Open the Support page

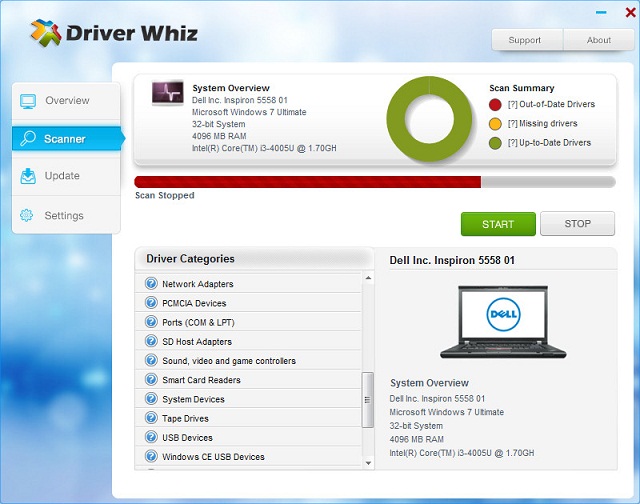[527, 40]
